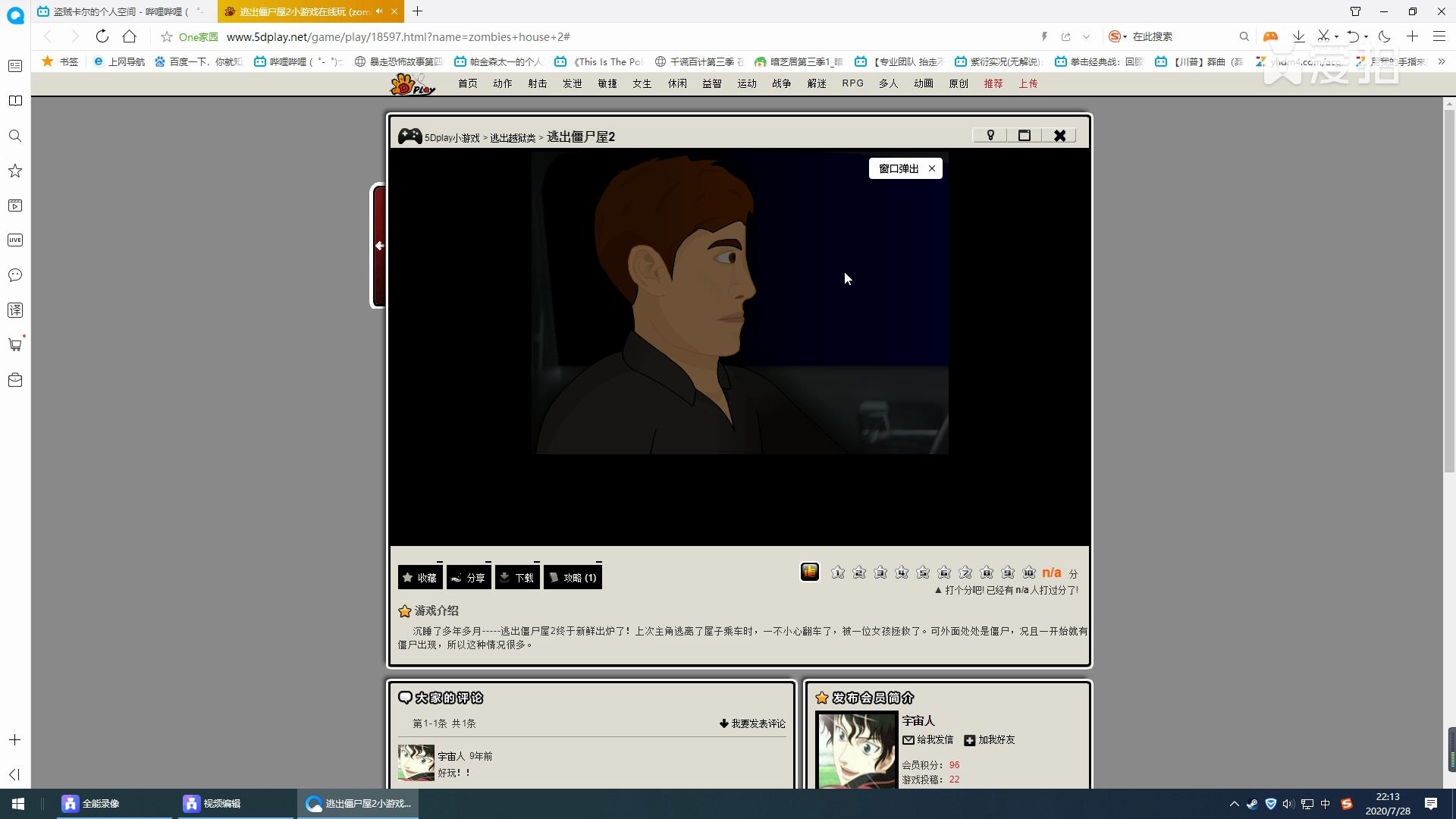Viewport: 1456px width, 819px height.
Task: Open sidebar favorites star icon
Action: [15, 171]
